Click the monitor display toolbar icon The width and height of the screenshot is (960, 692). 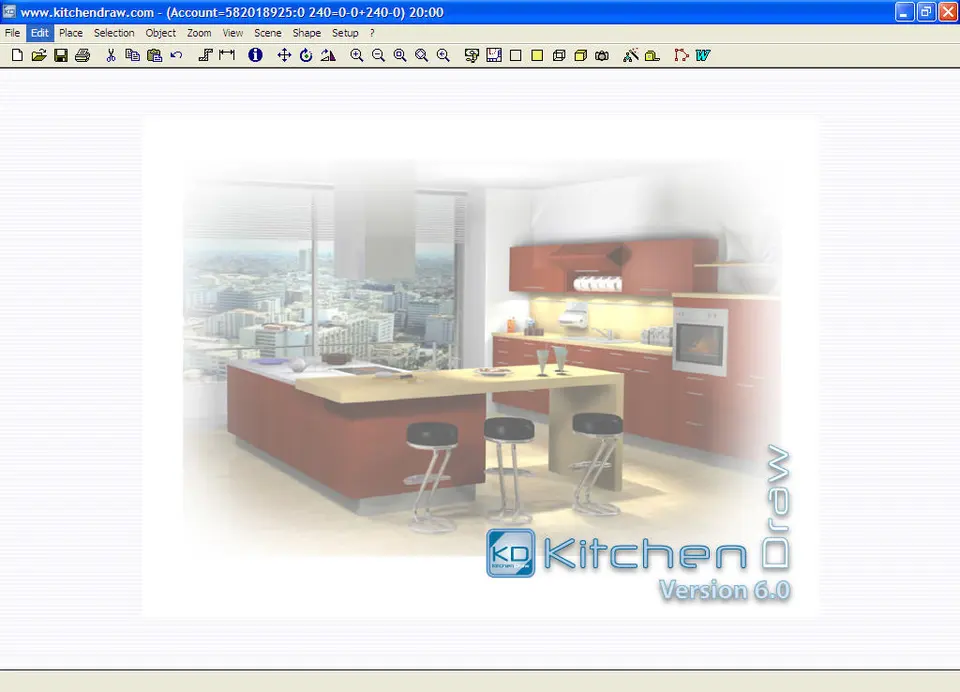click(471, 56)
